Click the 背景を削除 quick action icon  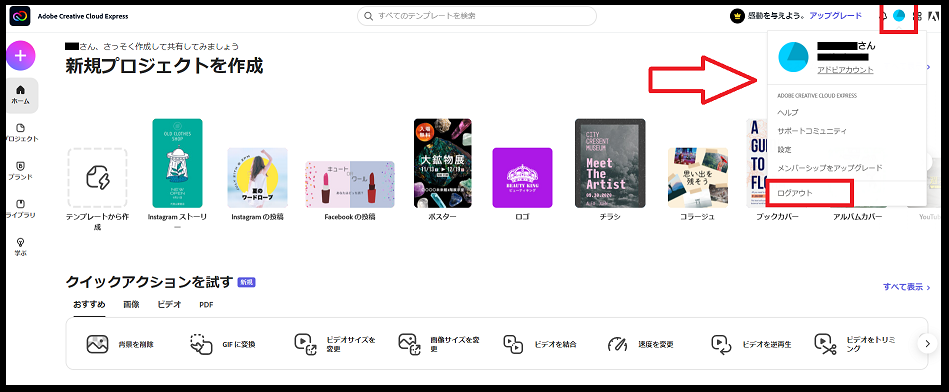point(97,344)
